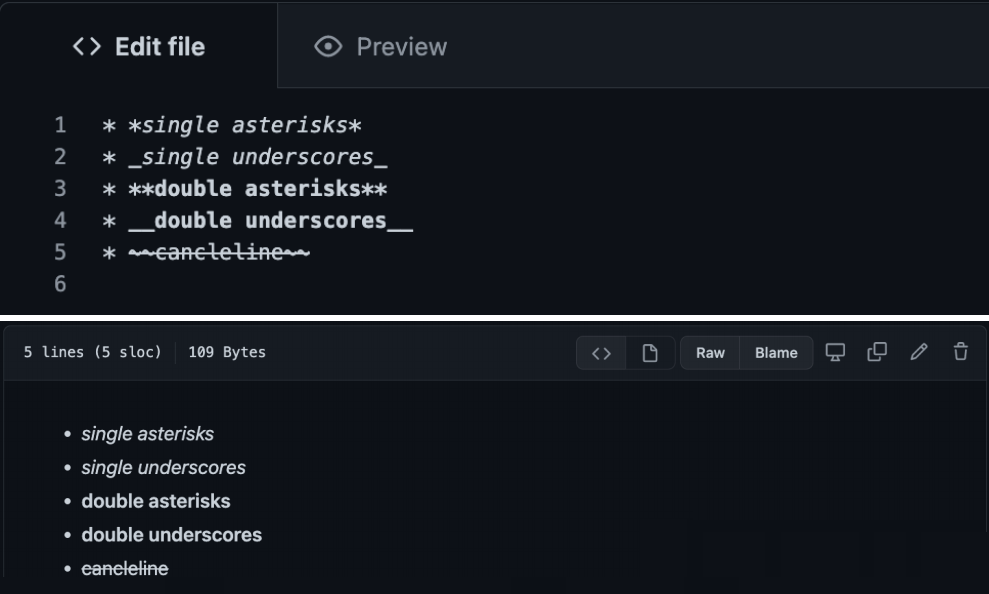This screenshot has height=594, width=989.
Task: Open the Blame view
Action: pos(776,353)
